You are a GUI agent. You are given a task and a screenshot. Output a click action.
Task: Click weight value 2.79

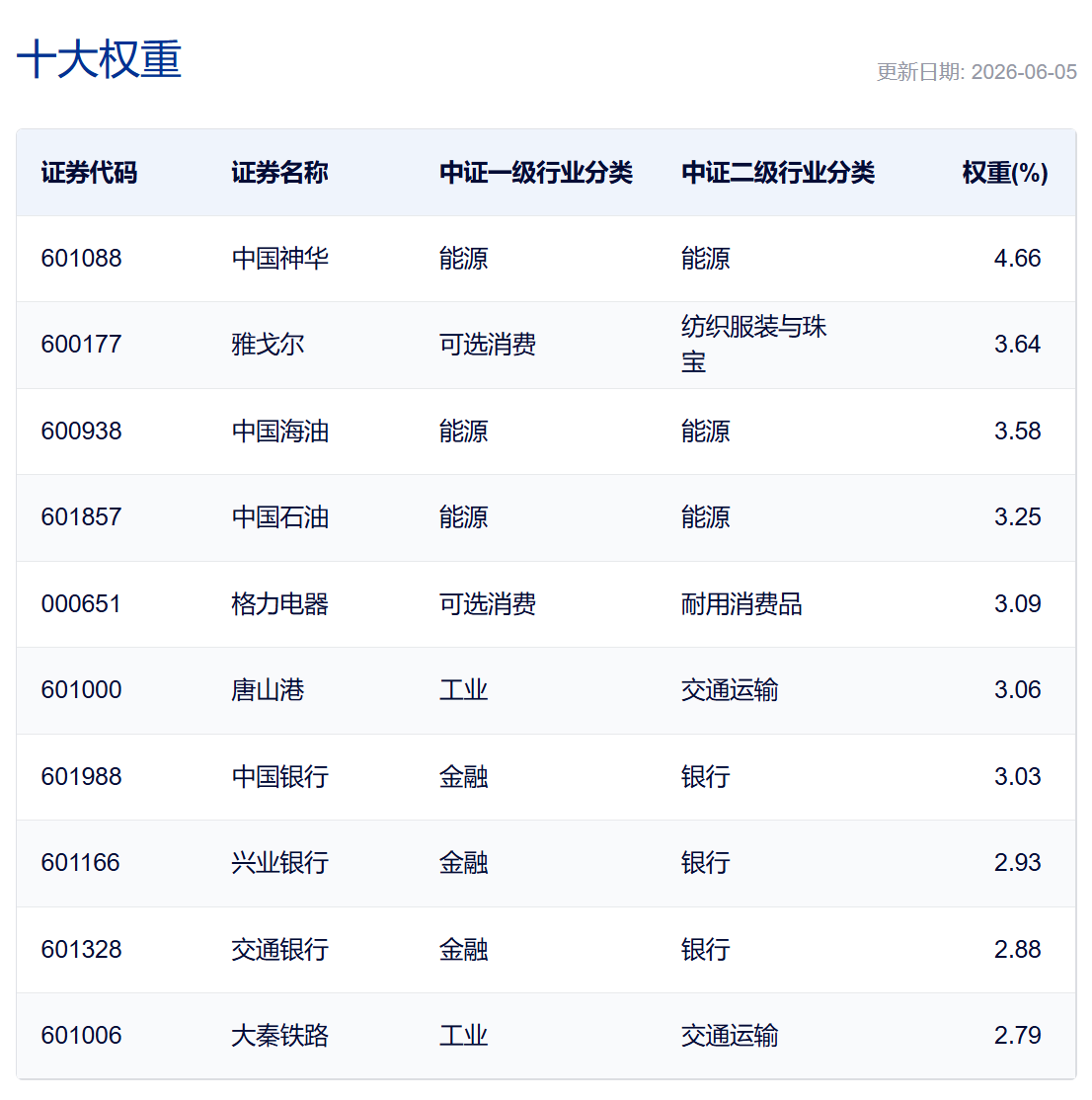click(1018, 1036)
